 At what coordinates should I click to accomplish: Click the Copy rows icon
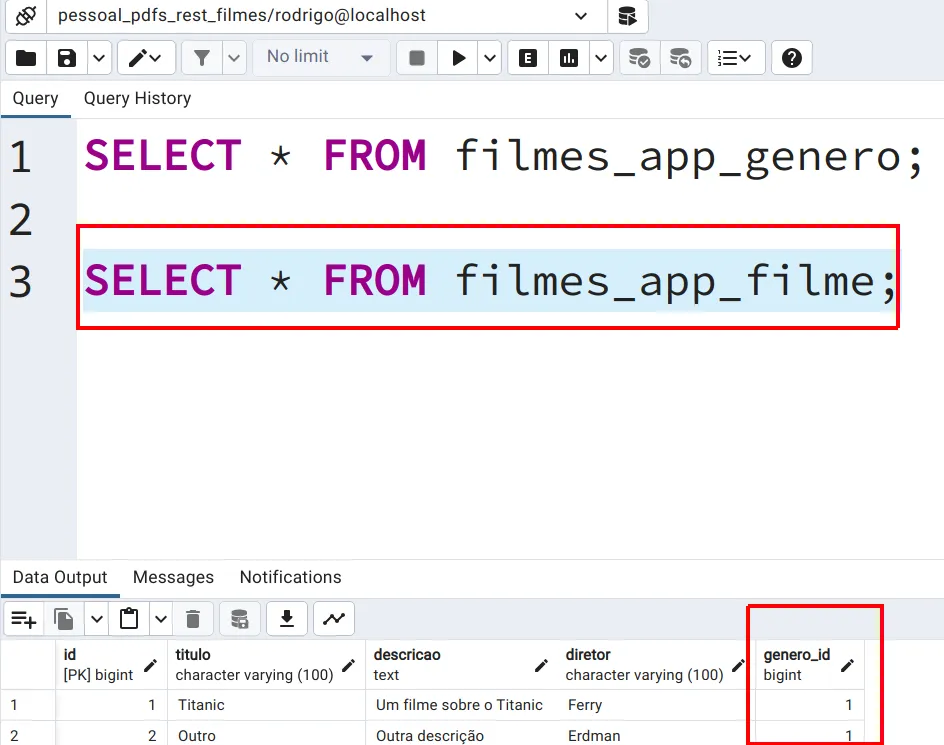[x=64, y=619]
